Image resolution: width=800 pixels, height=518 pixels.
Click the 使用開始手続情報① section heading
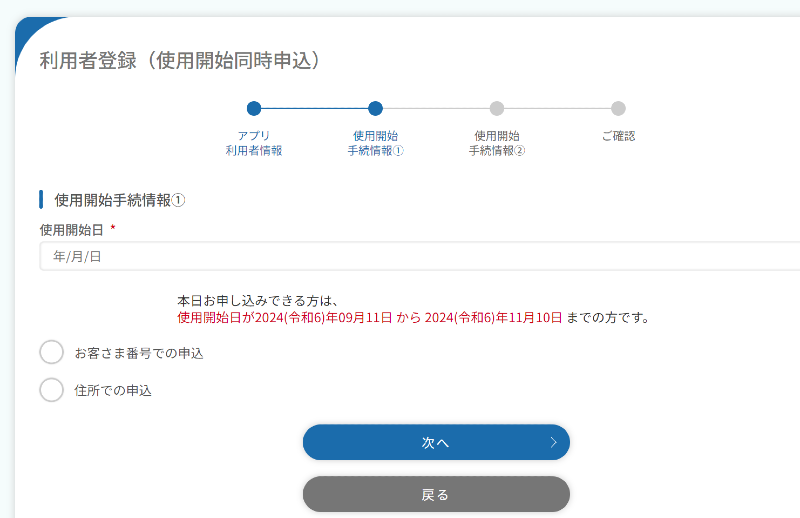(120, 200)
